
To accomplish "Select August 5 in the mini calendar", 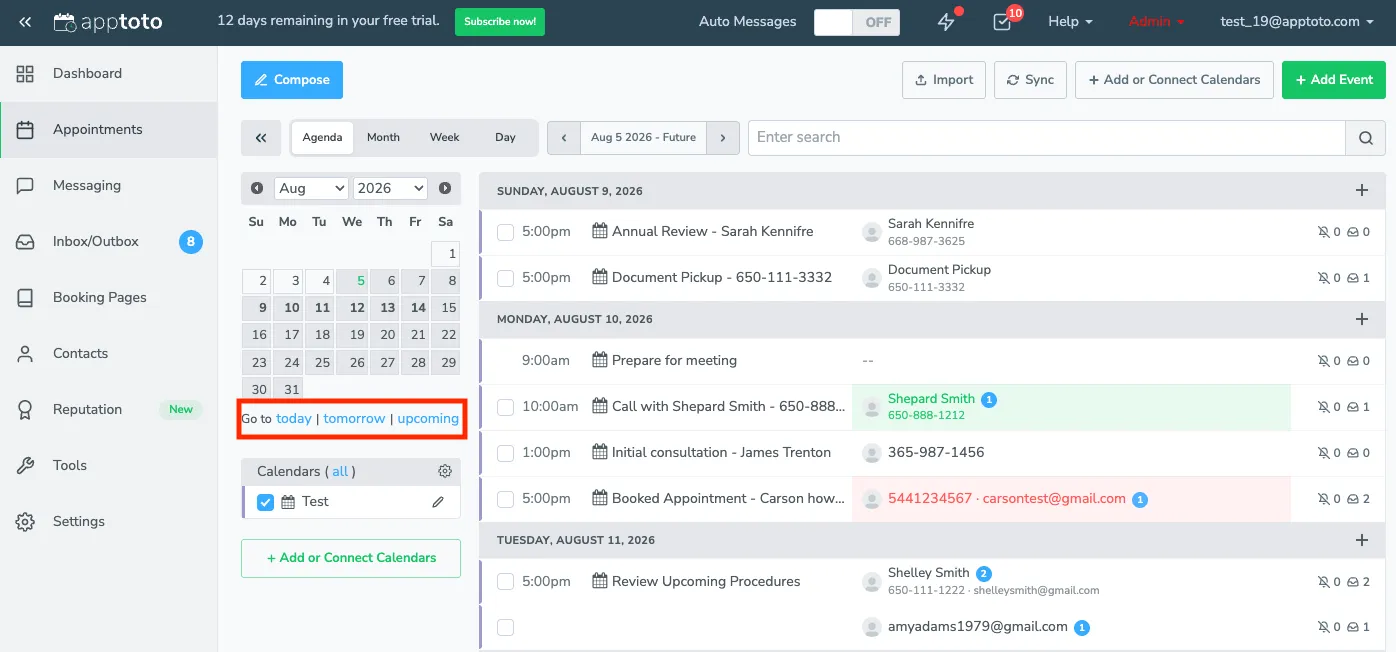I will click(352, 281).
